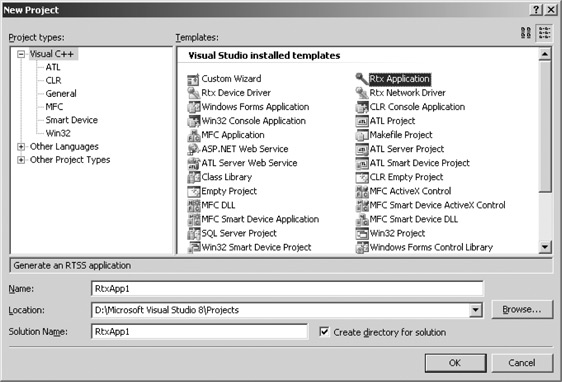This screenshot has height=382, width=562.
Task: Click OK to create the project
Action: (x=456, y=363)
